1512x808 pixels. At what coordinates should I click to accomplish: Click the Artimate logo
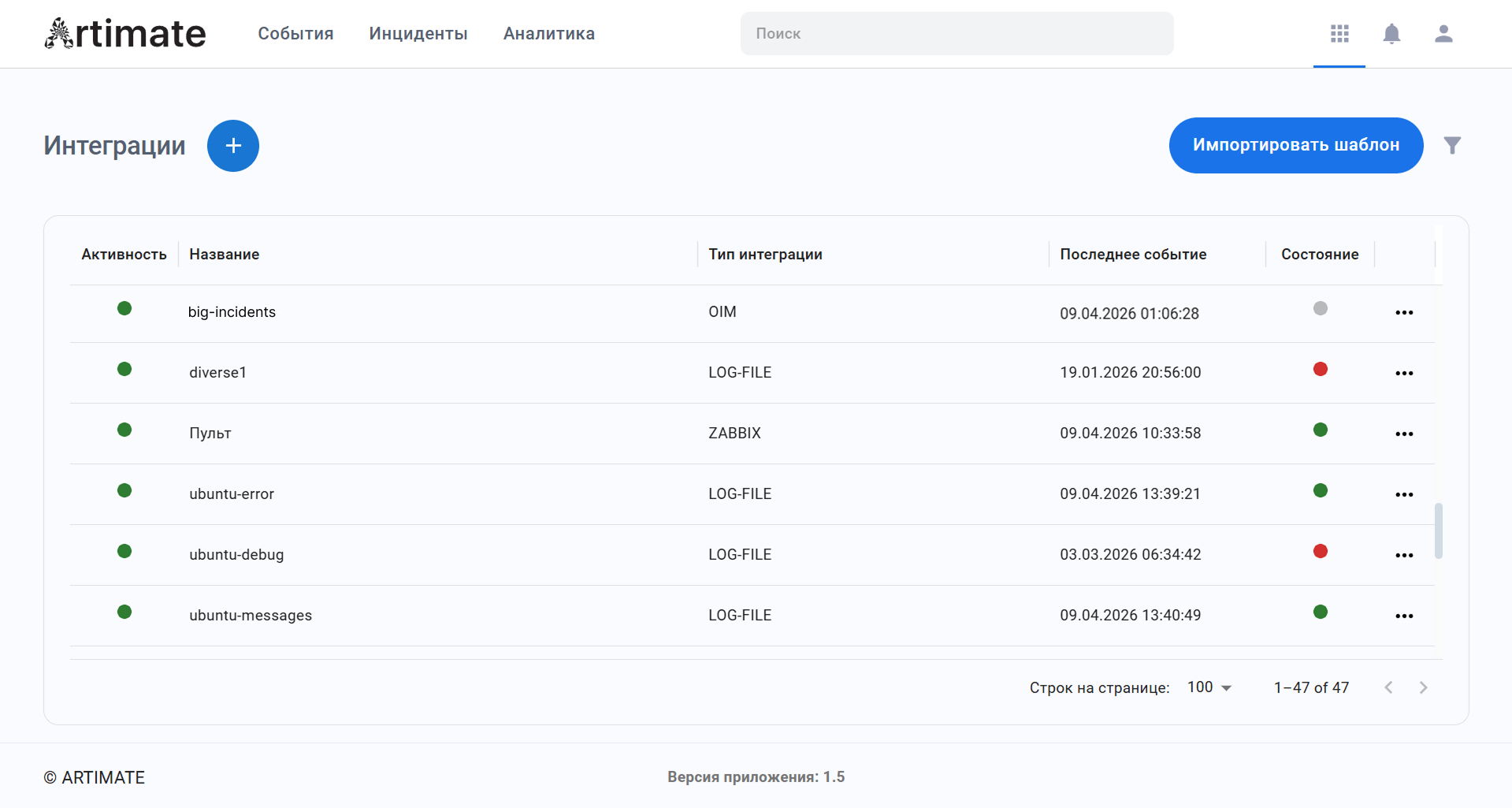pos(125,34)
